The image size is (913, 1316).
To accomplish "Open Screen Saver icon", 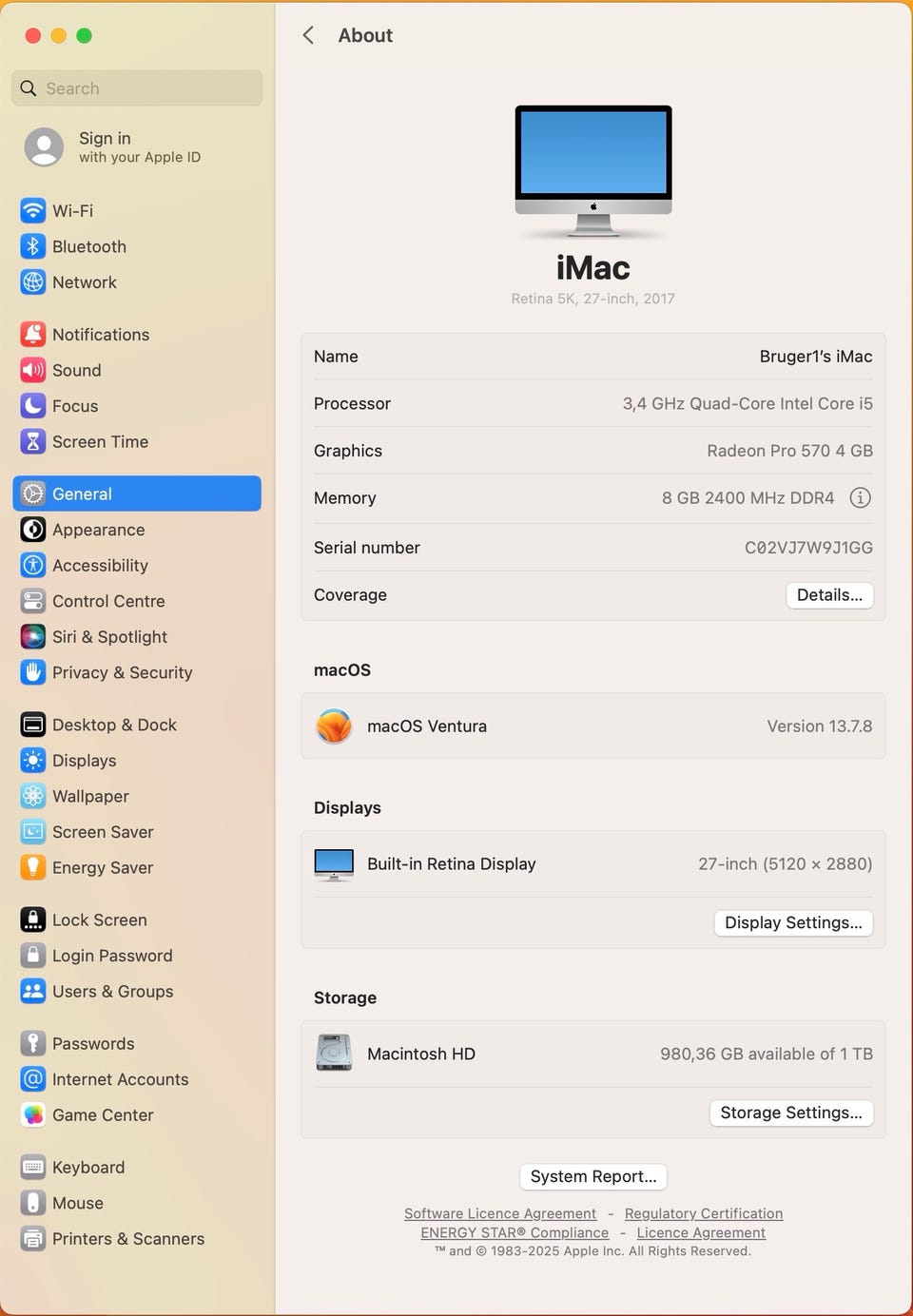I will tap(33, 831).
